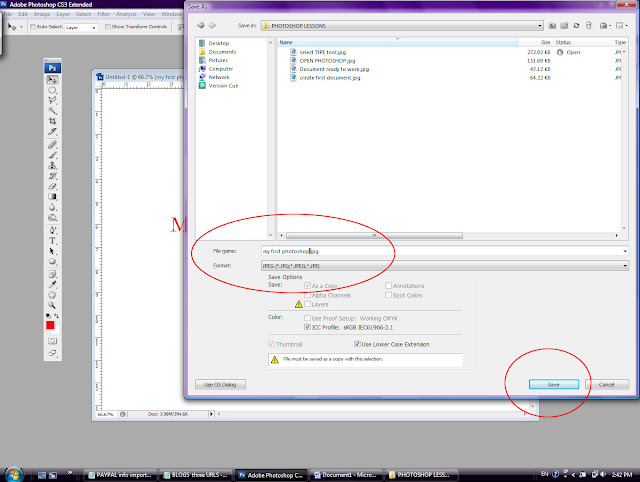This screenshot has width=640, height=482.
Task: Select the Eyedropper tool
Action: pos(52,284)
